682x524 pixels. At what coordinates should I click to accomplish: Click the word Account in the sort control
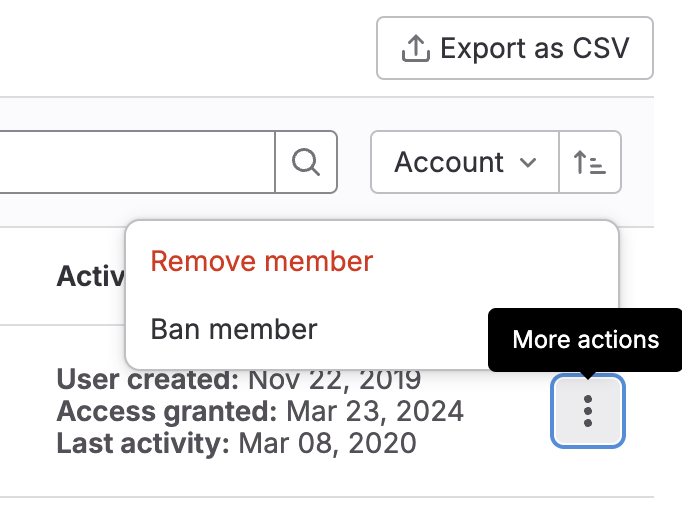click(449, 162)
